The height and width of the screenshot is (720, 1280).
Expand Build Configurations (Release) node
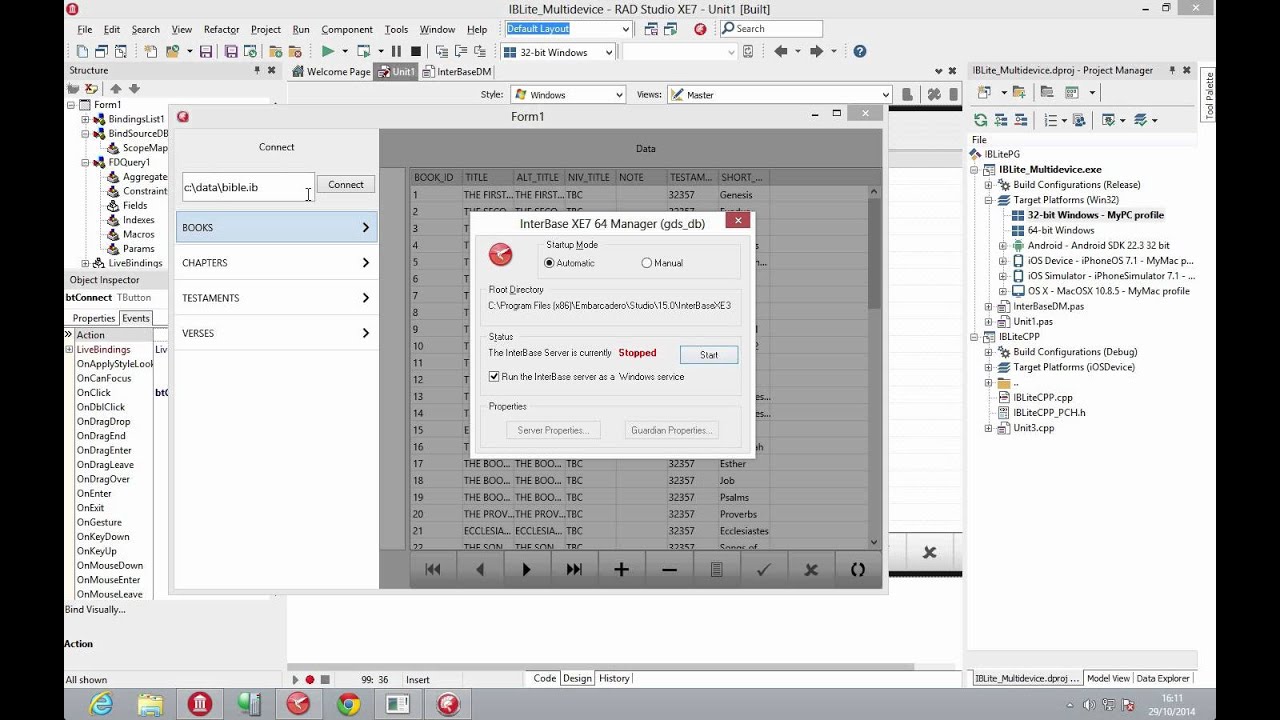988,185
